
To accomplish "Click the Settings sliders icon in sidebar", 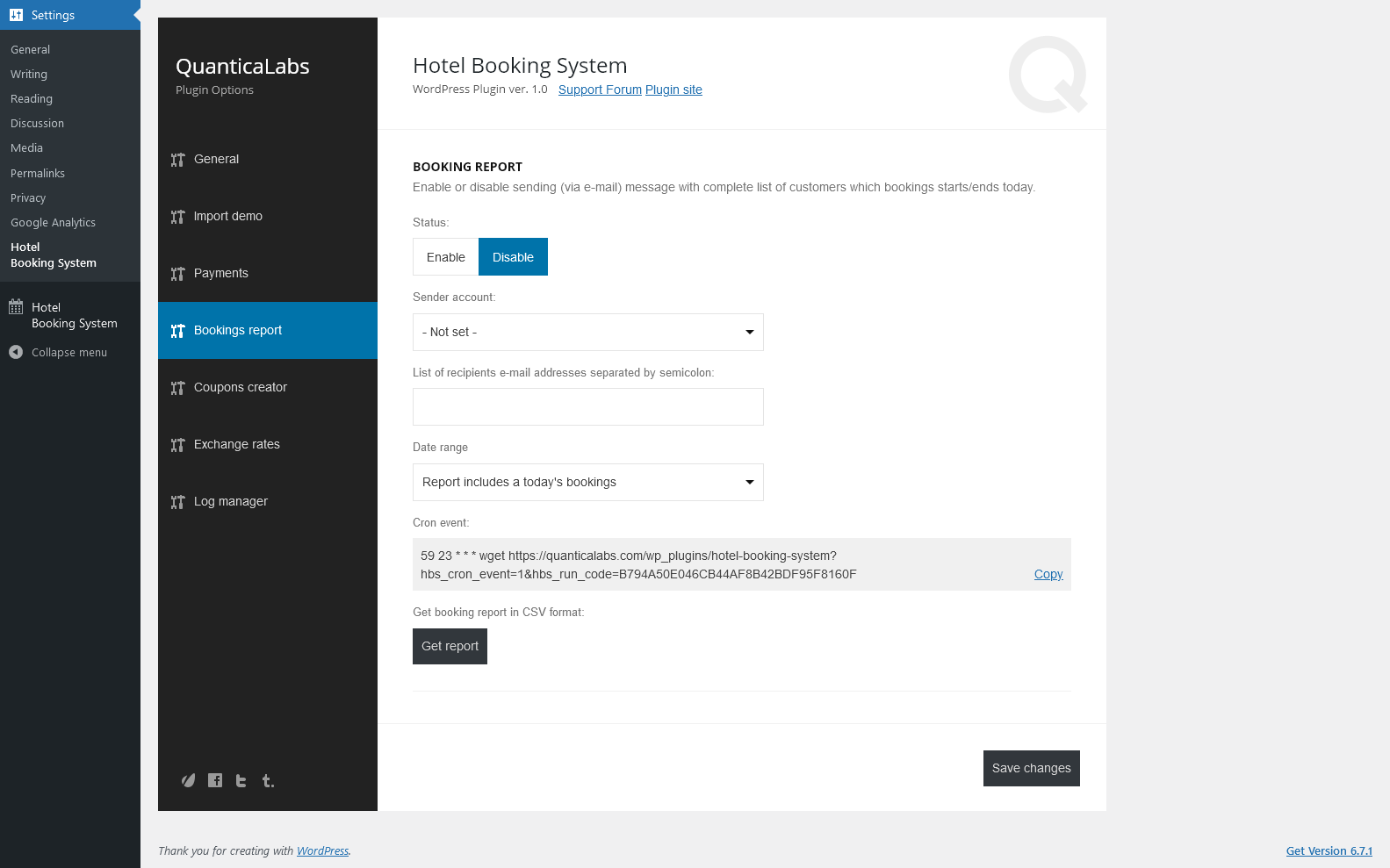I will [16, 15].
